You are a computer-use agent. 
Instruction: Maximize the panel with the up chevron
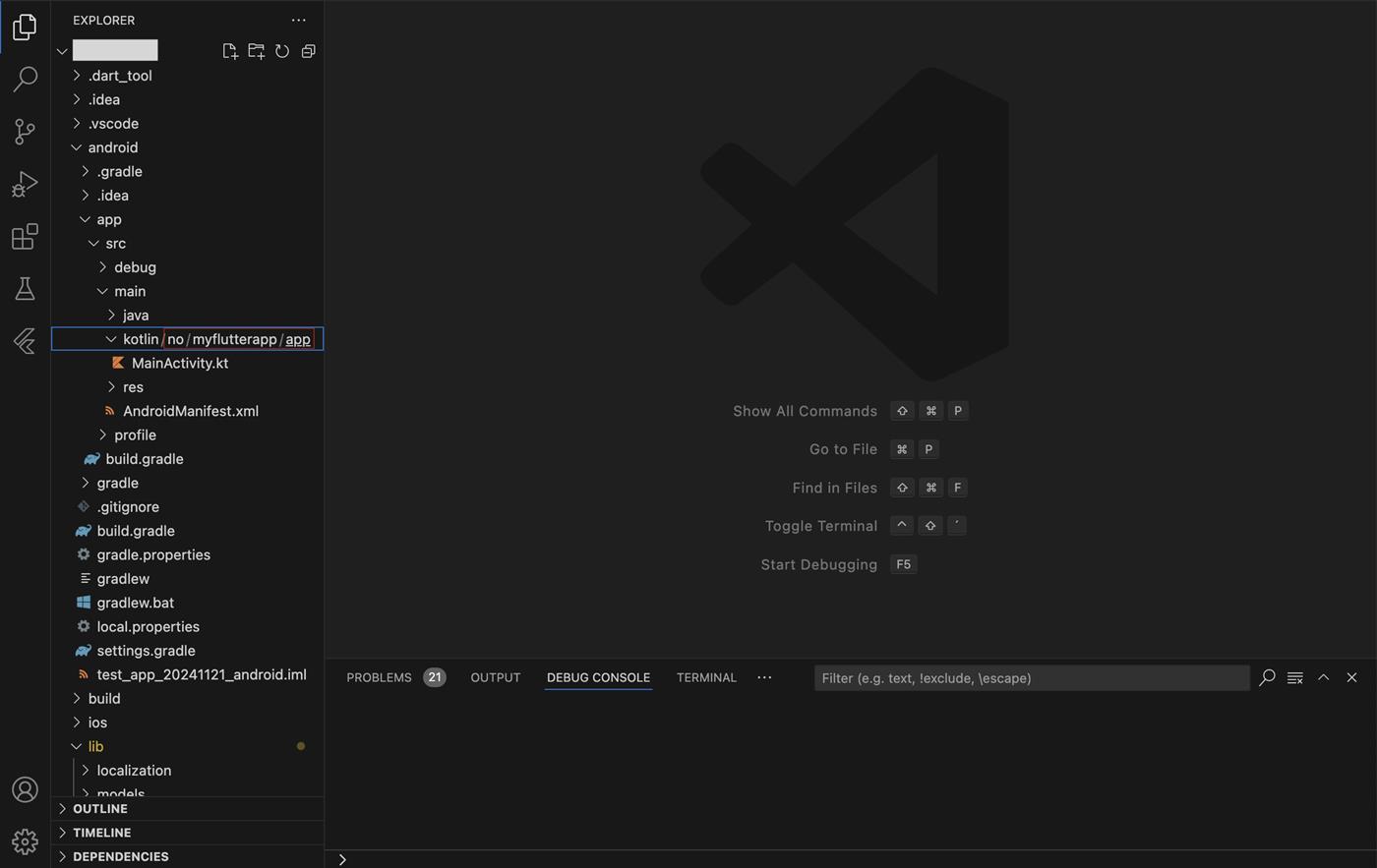(1324, 677)
